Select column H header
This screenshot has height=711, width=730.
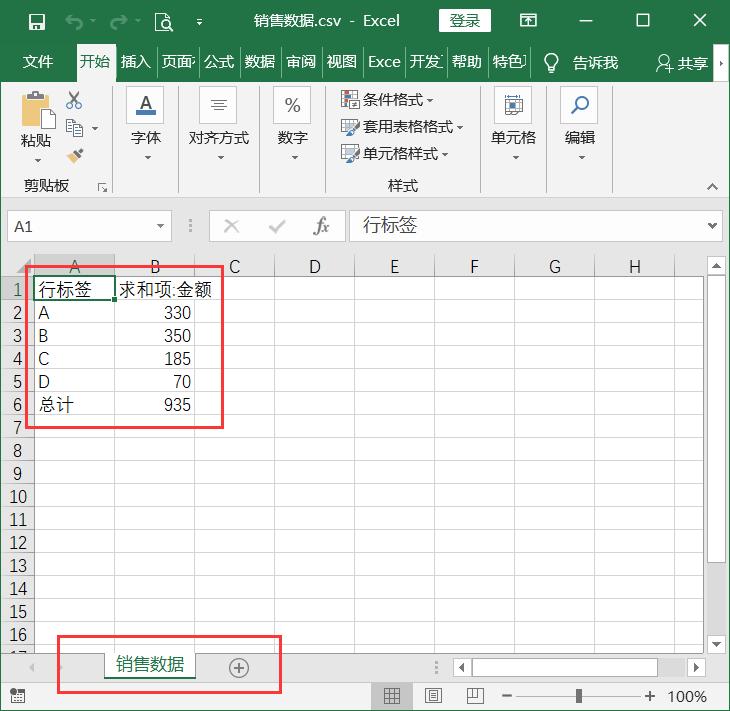(635, 266)
